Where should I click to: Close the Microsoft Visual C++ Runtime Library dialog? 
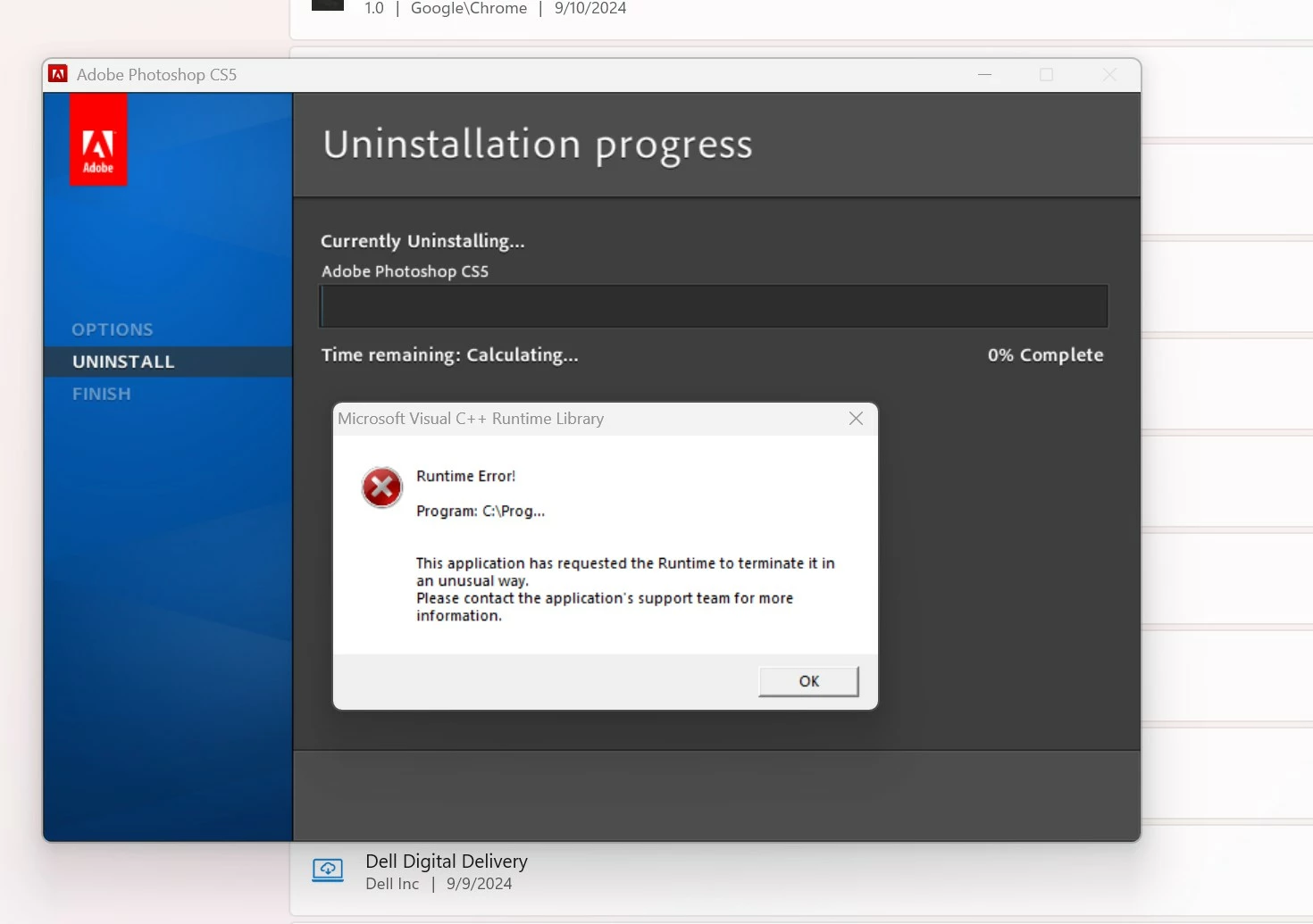(856, 419)
